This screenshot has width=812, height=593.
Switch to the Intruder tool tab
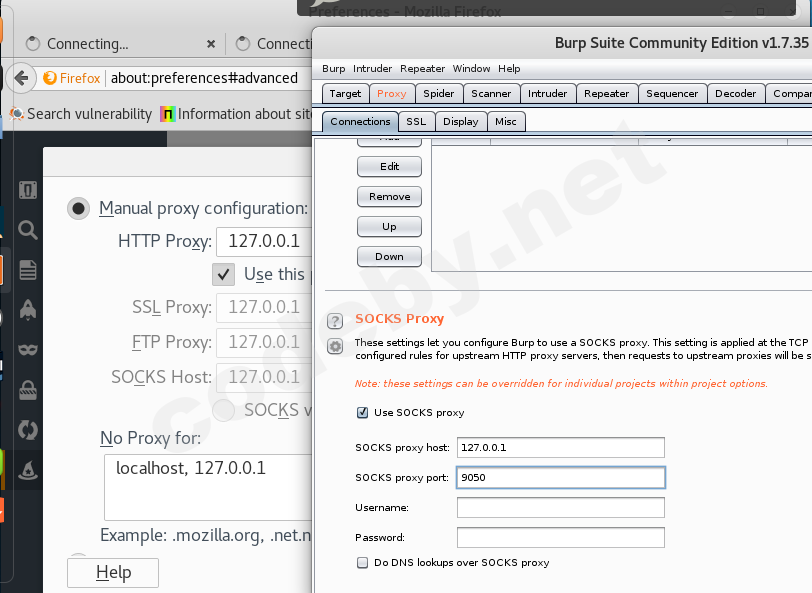coord(548,94)
